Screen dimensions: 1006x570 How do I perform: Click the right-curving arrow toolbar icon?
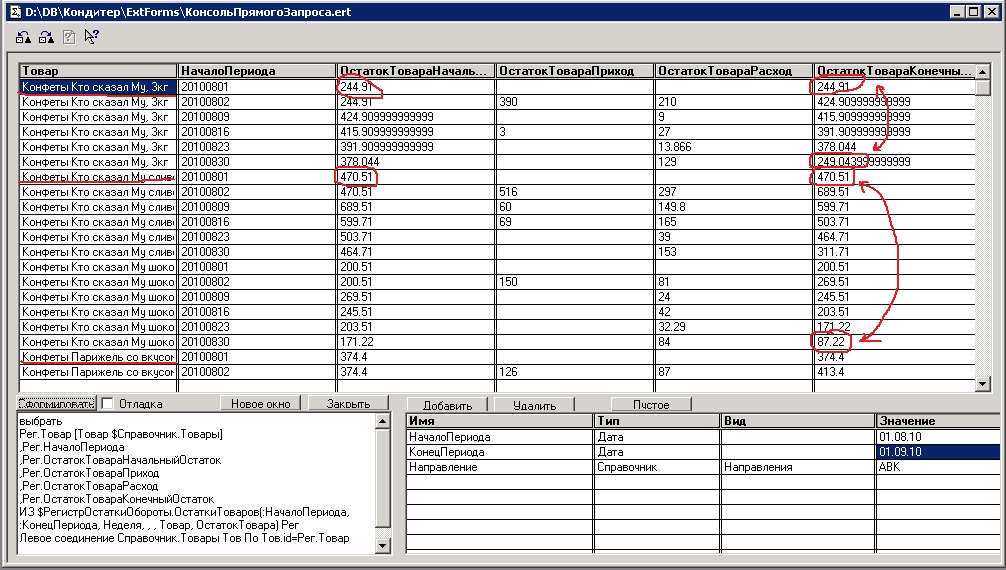pyautogui.click(x=46, y=37)
